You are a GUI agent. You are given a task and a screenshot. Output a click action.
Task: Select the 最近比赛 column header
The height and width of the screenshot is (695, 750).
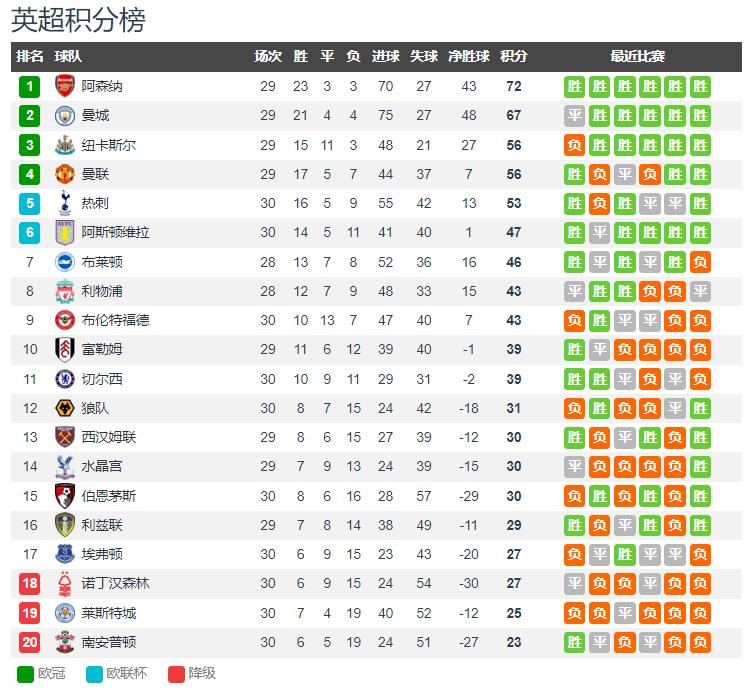click(x=637, y=56)
